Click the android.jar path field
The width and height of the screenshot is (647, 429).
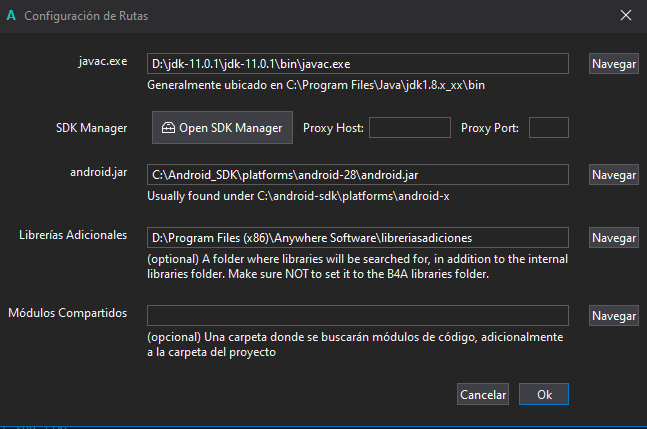pos(358,174)
